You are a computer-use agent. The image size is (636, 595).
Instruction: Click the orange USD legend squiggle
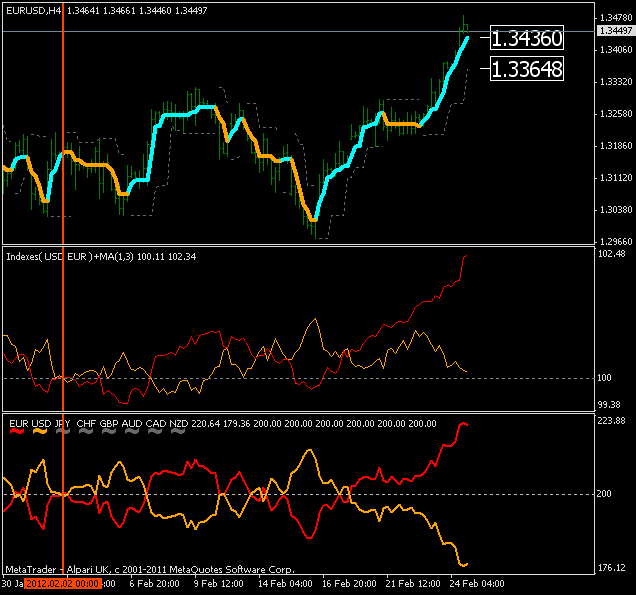39,432
